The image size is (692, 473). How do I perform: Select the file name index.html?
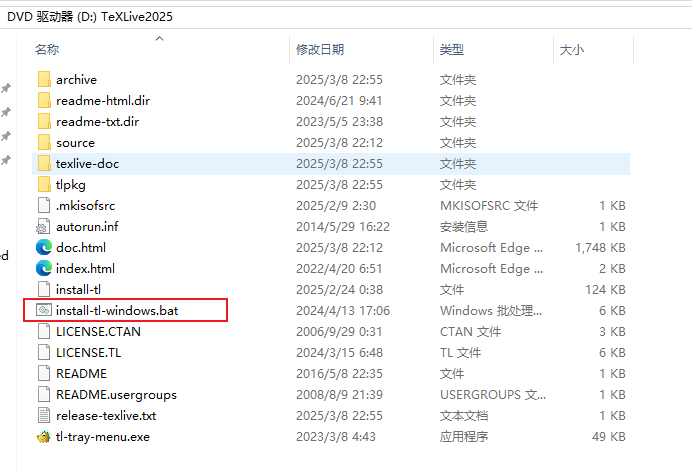(x=85, y=269)
